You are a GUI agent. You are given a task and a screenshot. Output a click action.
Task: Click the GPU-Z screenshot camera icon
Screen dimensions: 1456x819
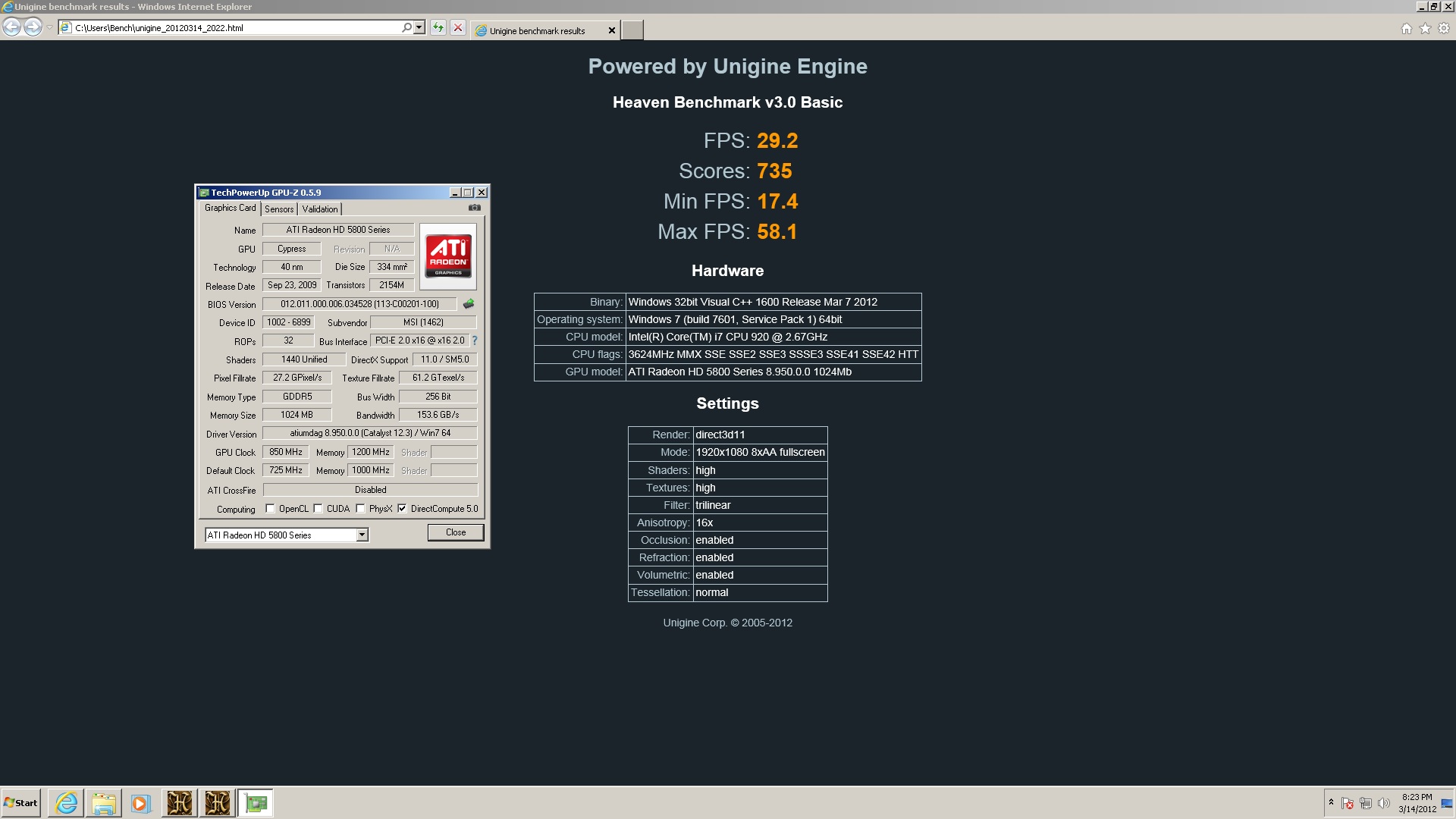point(474,208)
